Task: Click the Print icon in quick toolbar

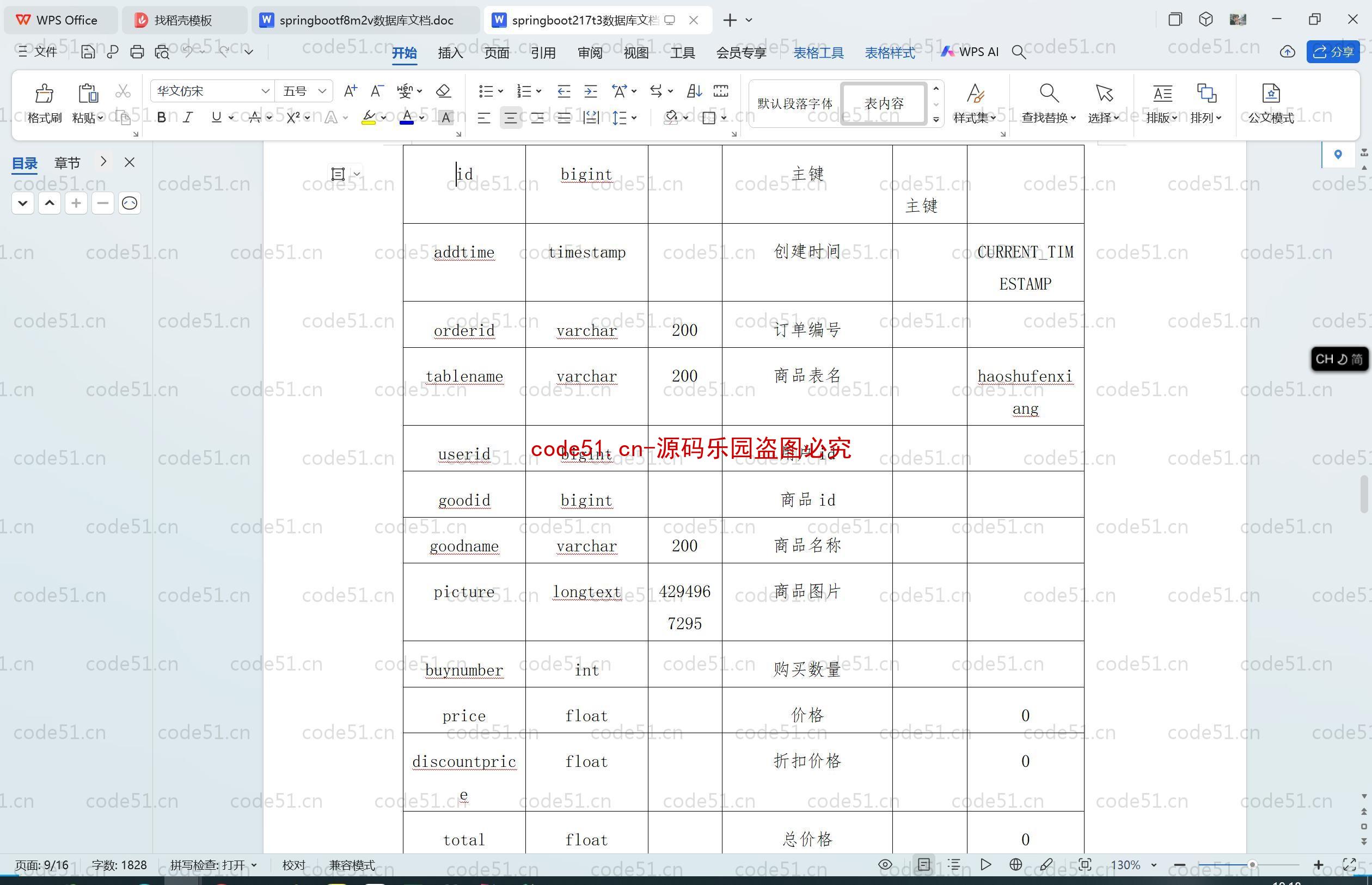Action: point(137,52)
